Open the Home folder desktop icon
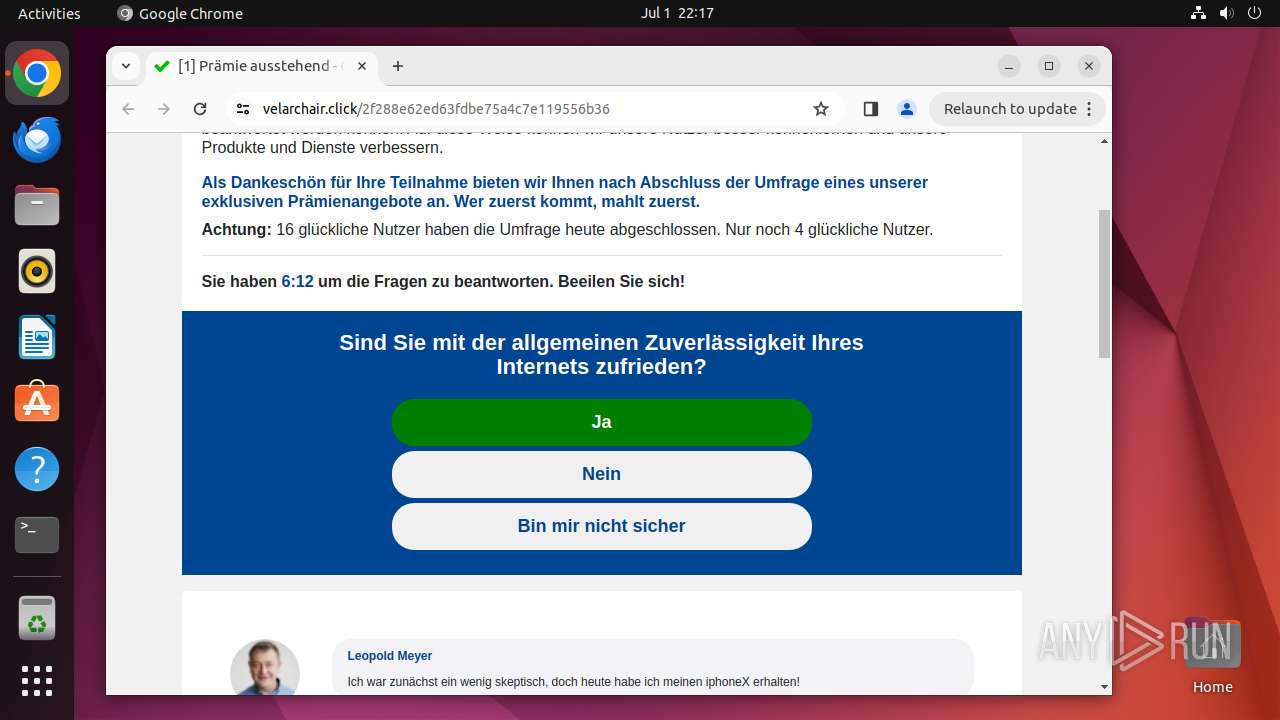 tap(1212, 656)
